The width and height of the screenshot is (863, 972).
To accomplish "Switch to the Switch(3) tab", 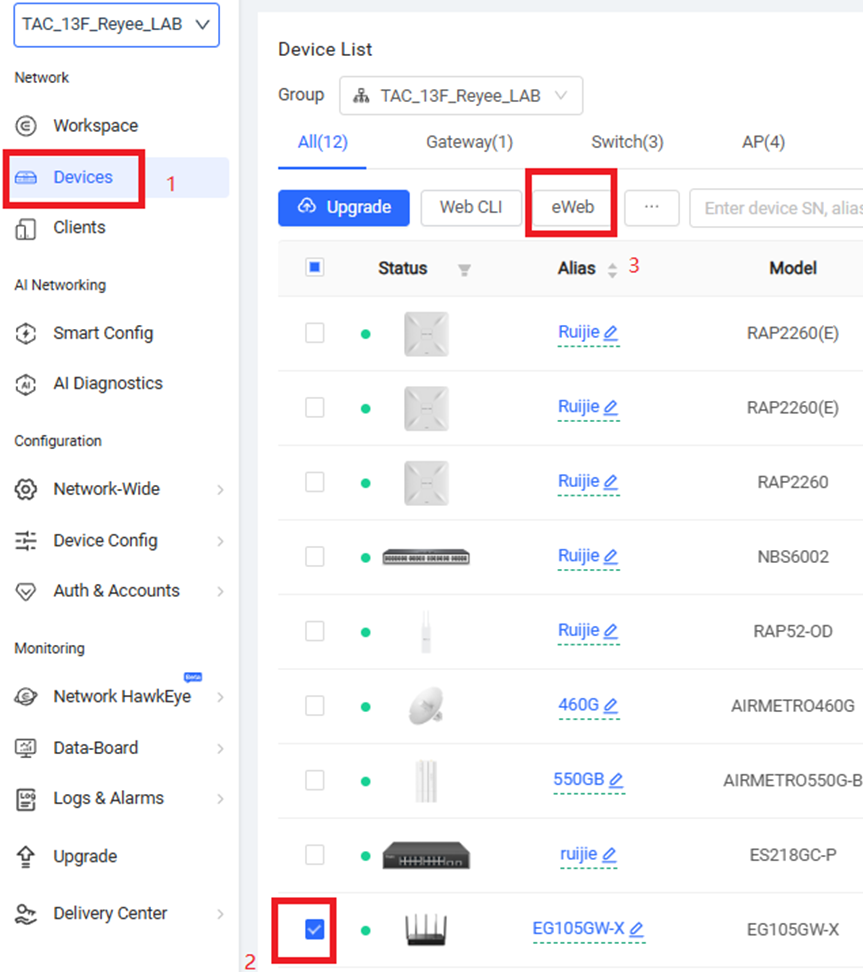I will (627, 143).
